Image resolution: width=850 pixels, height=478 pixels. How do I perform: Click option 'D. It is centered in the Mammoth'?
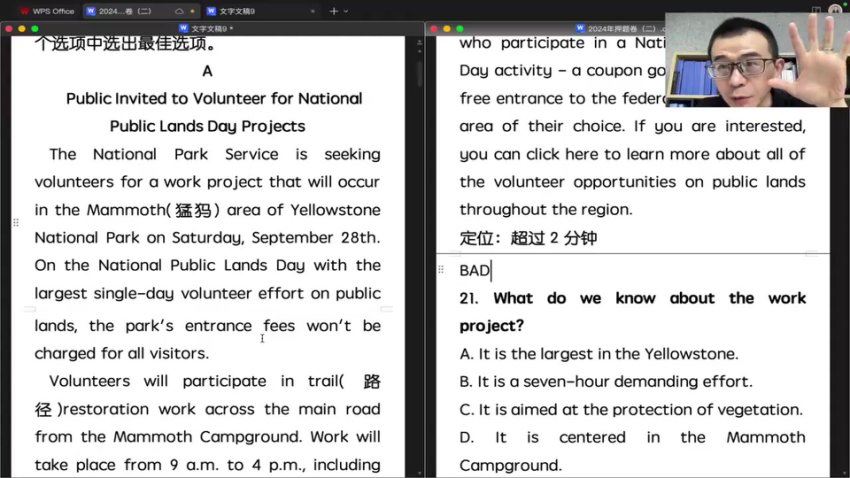pos(632,451)
